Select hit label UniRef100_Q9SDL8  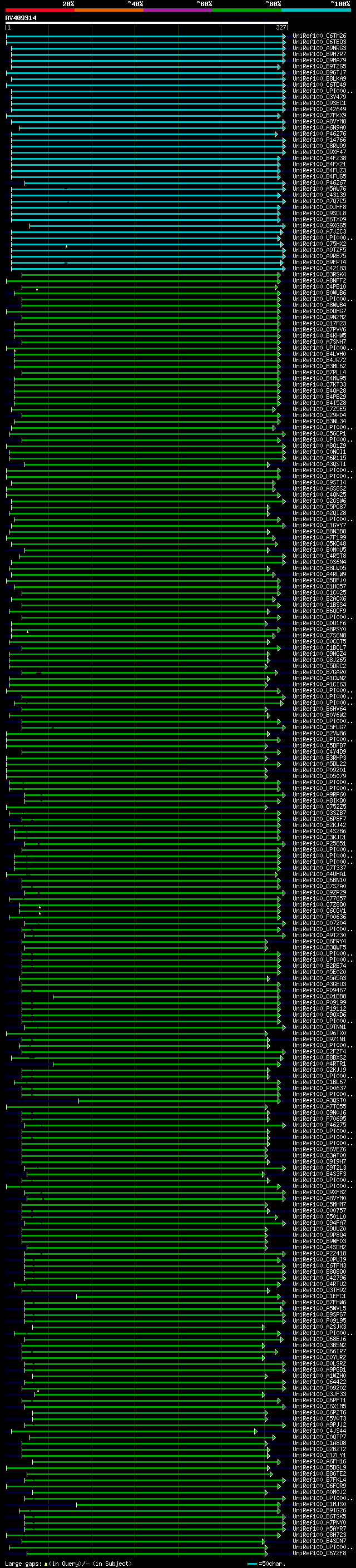pyautogui.click(x=319, y=213)
